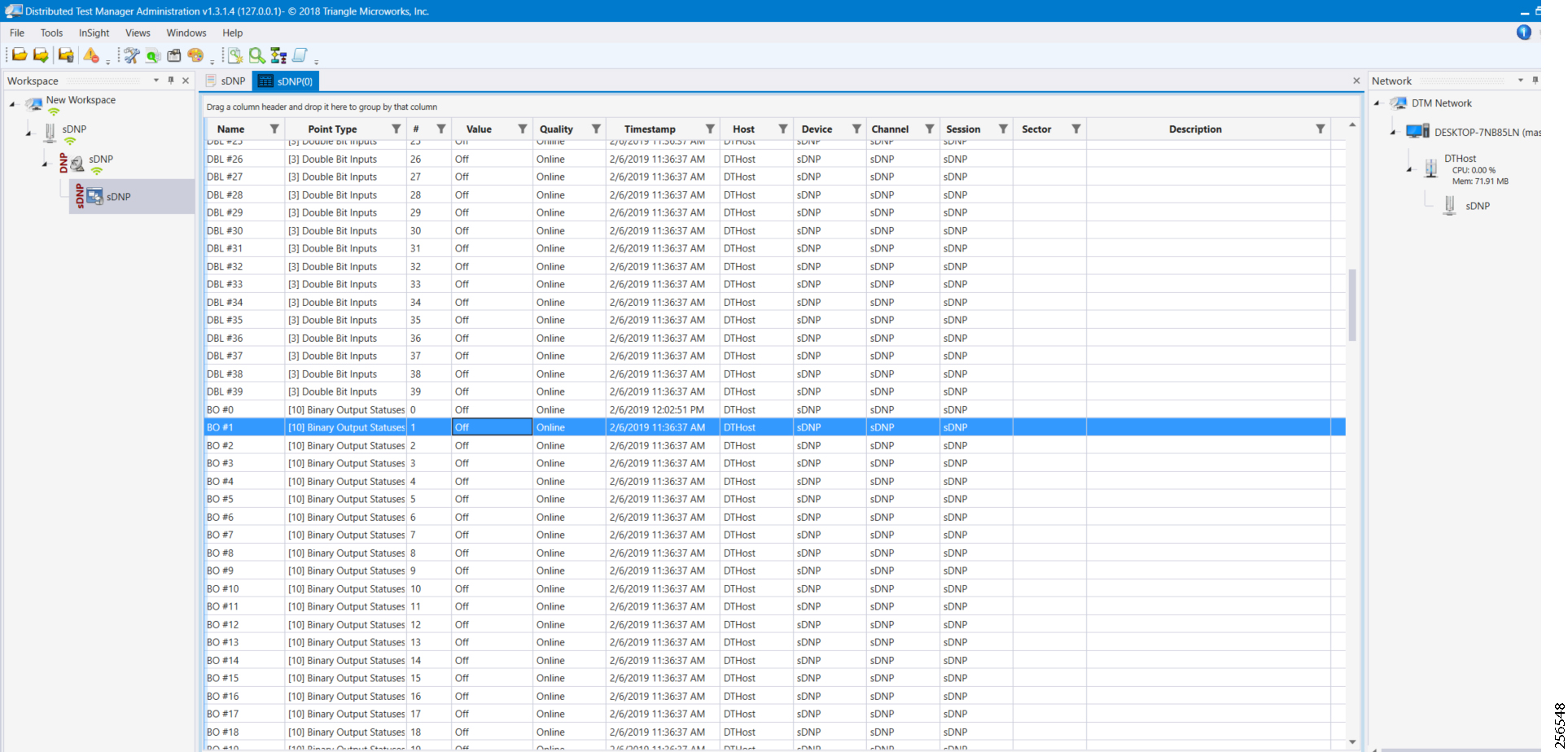Viewport: 1568px width, 752px height.
Task: Filter the Host column
Action: pos(783,129)
